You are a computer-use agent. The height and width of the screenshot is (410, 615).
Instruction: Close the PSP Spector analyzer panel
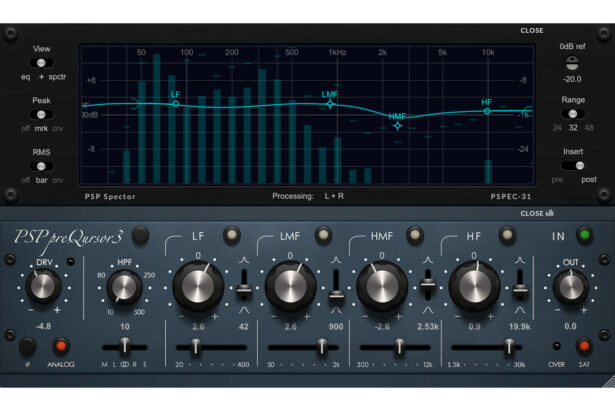(x=532, y=31)
